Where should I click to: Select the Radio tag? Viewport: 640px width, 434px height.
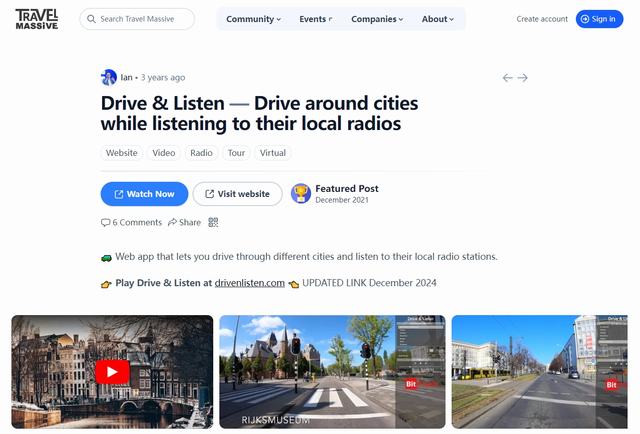pyautogui.click(x=201, y=153)
